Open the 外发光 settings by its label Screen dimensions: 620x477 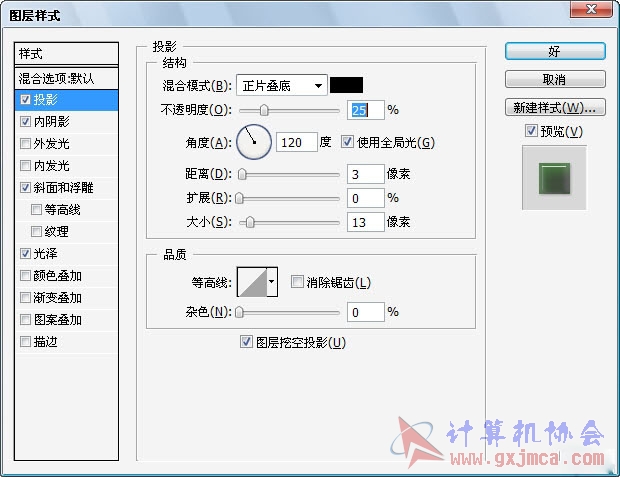click(51, 144)
